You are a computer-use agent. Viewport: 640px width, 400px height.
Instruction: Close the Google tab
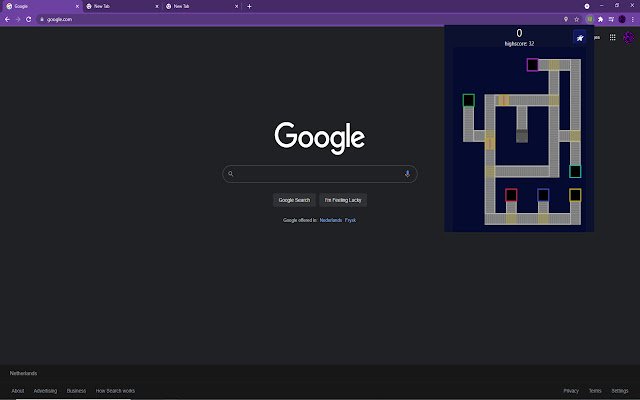click(77, 7)
